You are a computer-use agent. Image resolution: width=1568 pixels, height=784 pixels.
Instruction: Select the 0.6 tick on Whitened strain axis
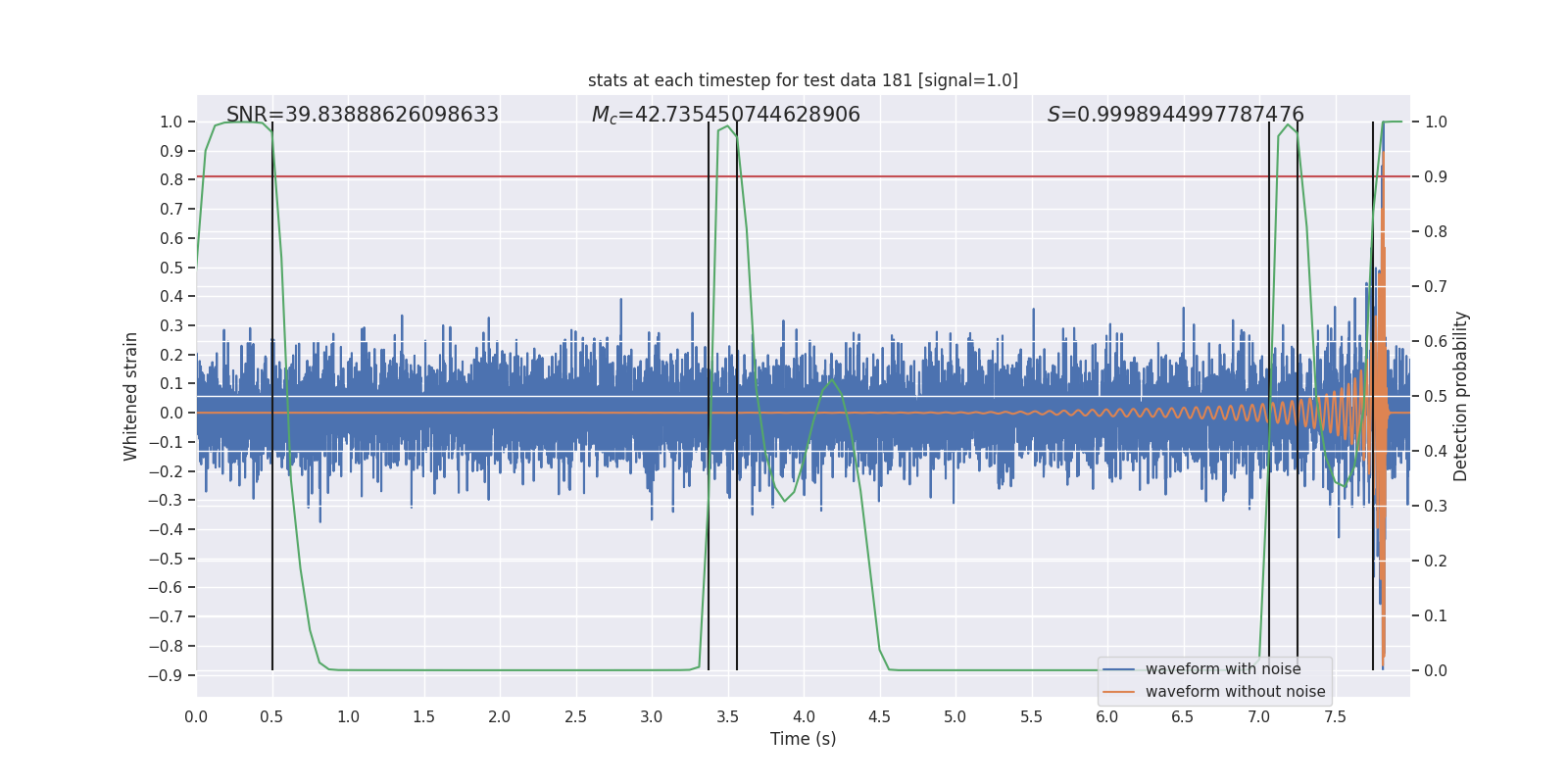pyautogui.click(x=171, y=238)
